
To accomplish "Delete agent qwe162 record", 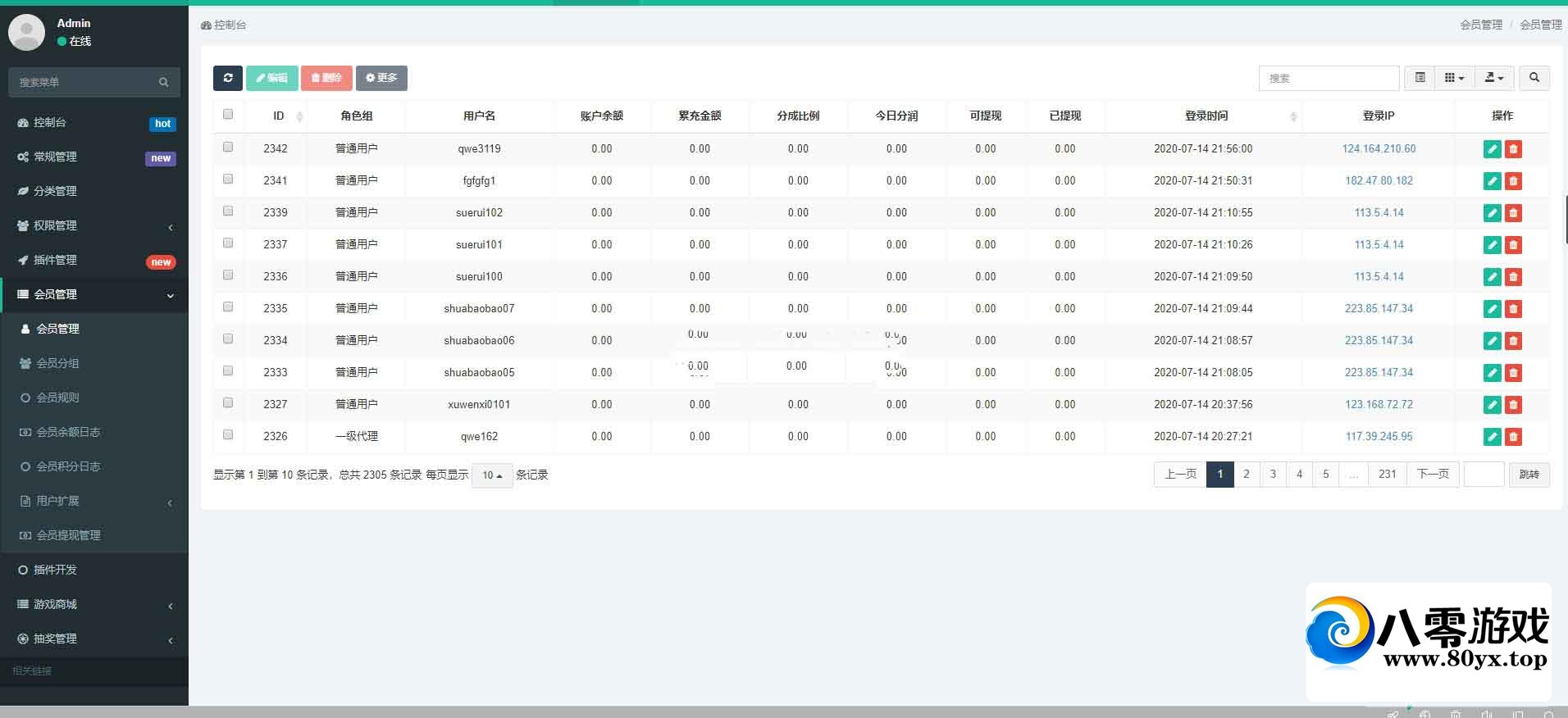I will (x=1513, y=437).
